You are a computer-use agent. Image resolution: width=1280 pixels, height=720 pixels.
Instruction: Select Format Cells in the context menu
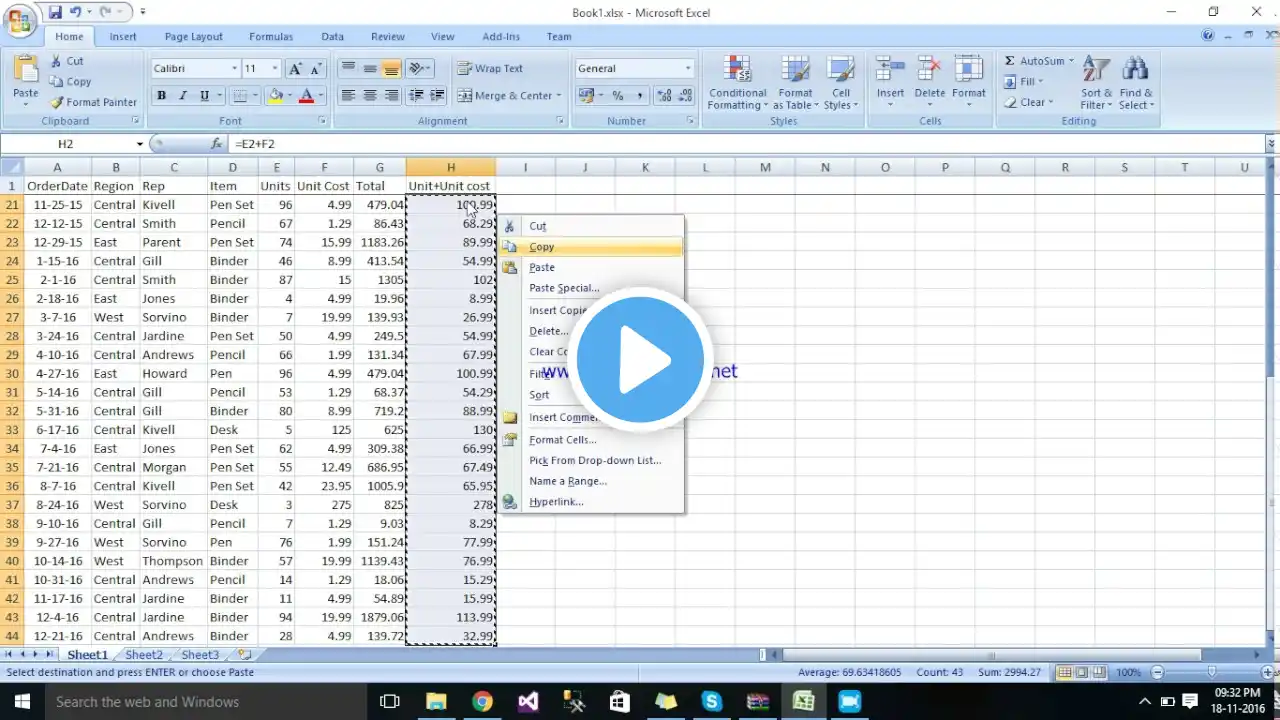(563, 440)
